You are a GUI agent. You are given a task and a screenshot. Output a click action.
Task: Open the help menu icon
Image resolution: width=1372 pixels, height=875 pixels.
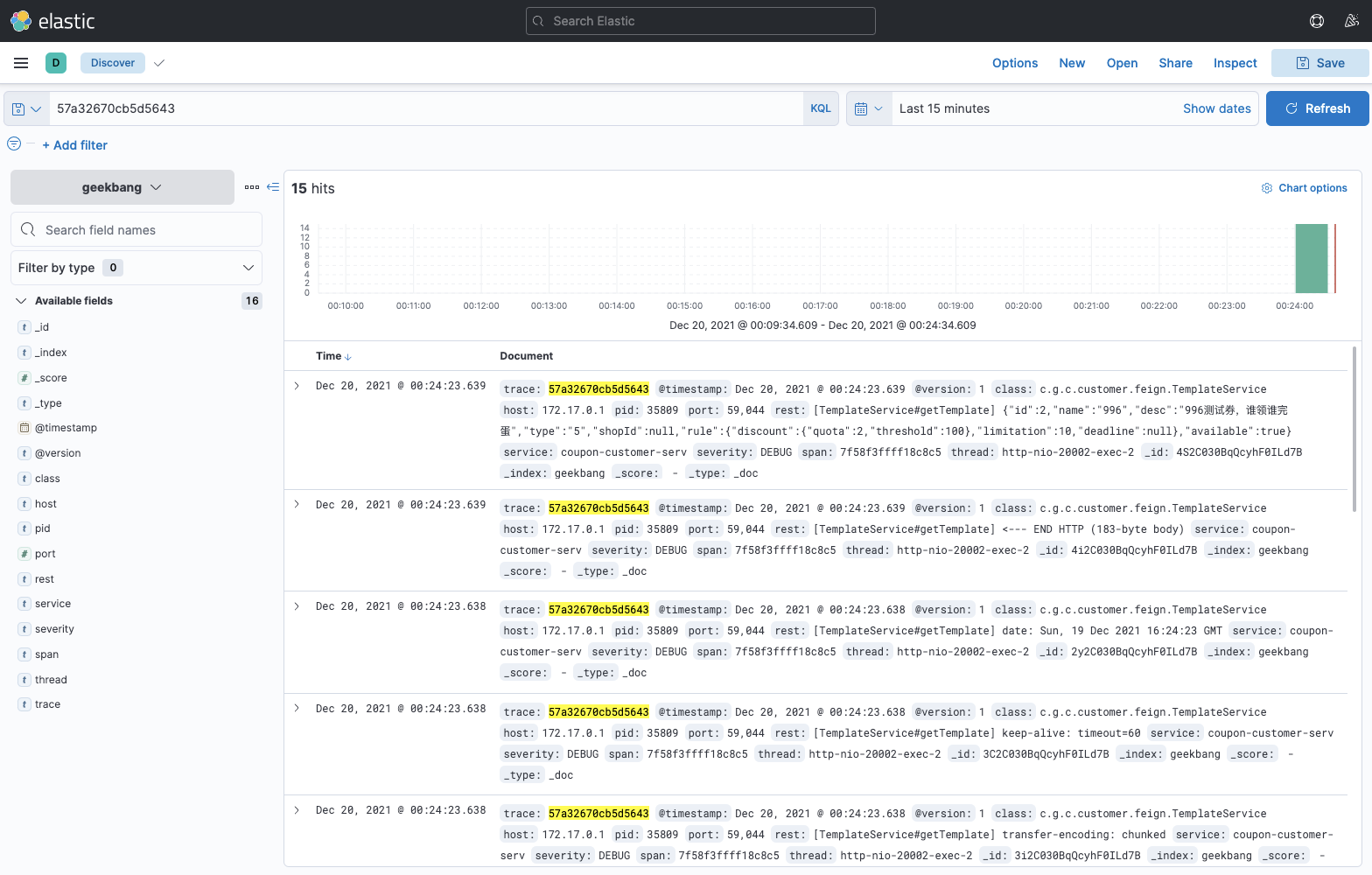pos(1316,21)
